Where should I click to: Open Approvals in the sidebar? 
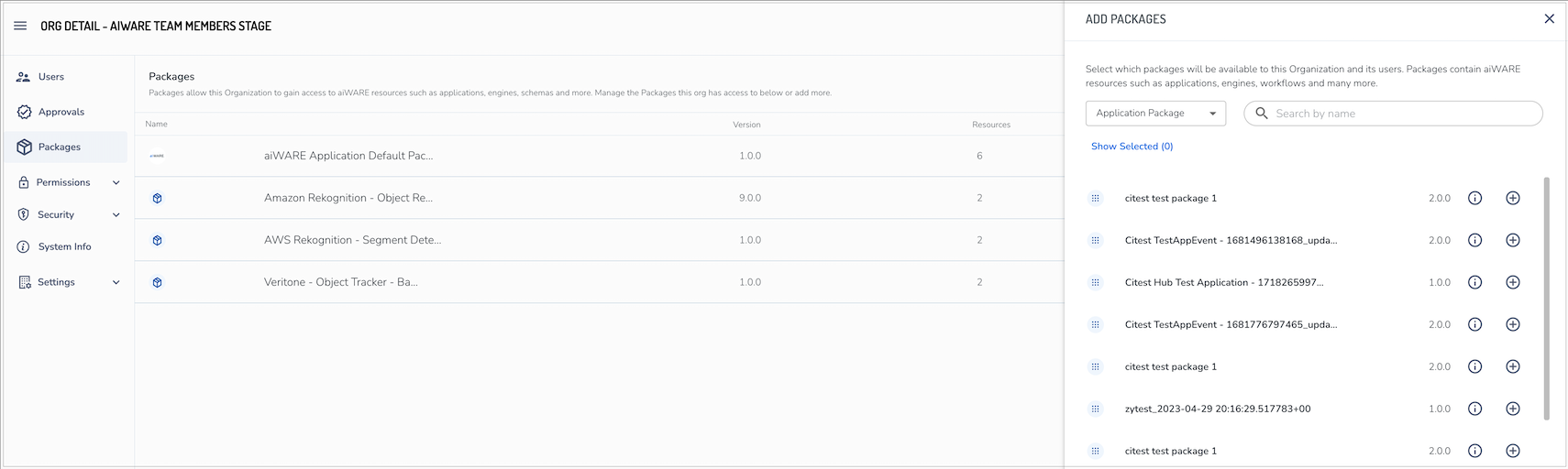[x=61, y=112]
